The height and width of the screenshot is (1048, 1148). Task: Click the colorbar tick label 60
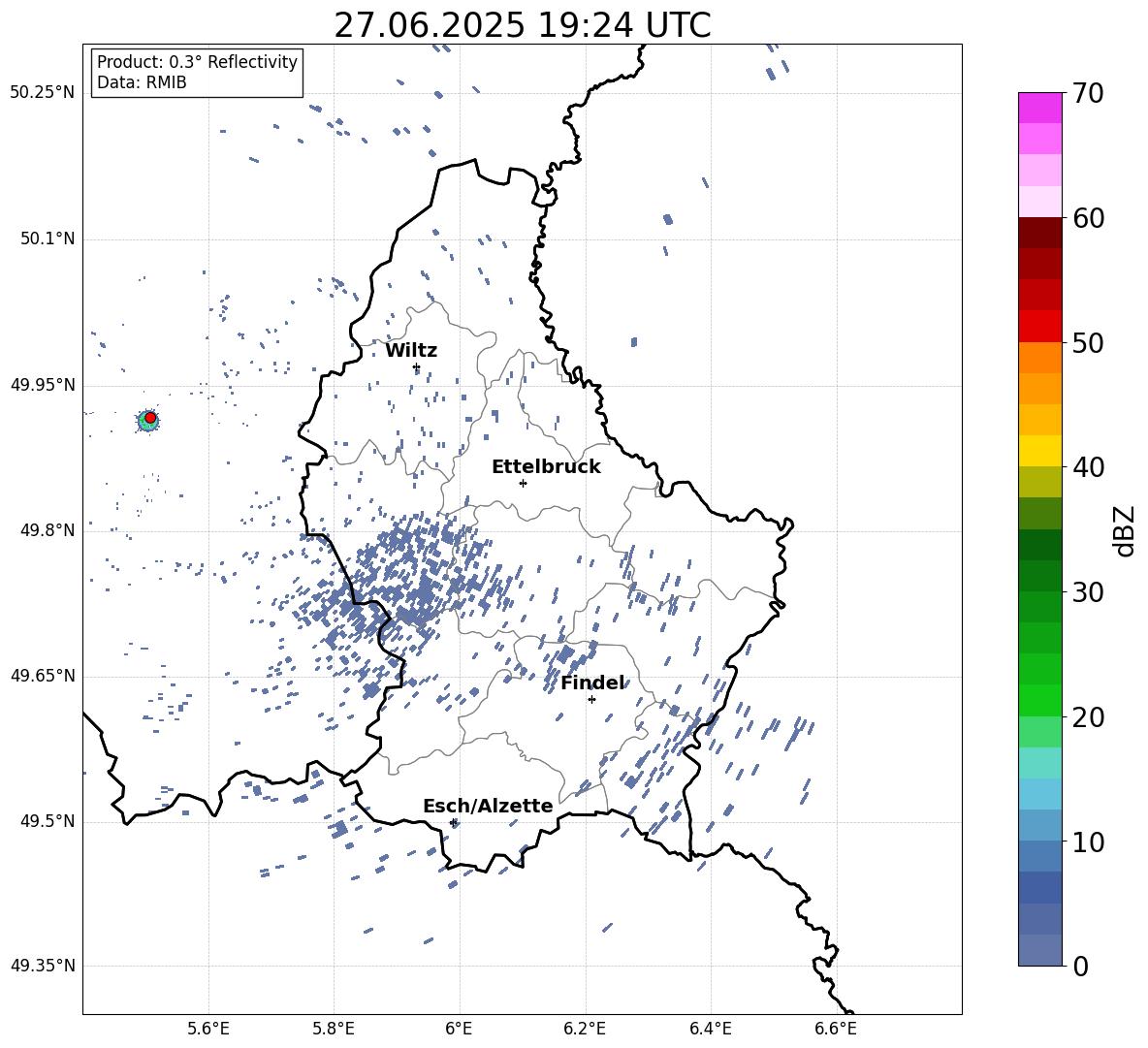tap(1088, 218)
